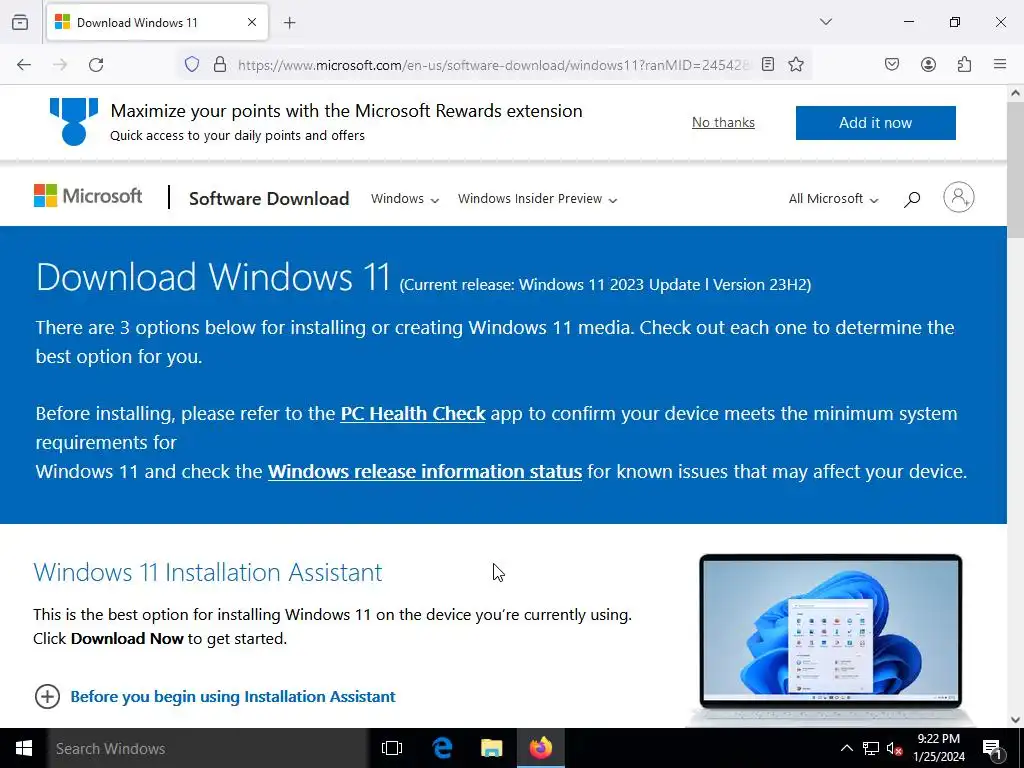1024x768 pixels.
Task: Open the site search magnifier
Action: [x=912, y=199]
